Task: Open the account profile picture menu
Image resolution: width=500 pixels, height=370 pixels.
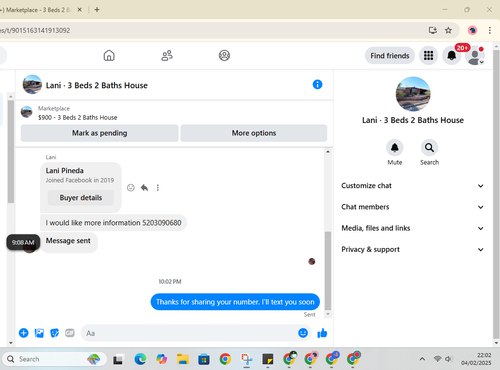Action: coord(475,55)
